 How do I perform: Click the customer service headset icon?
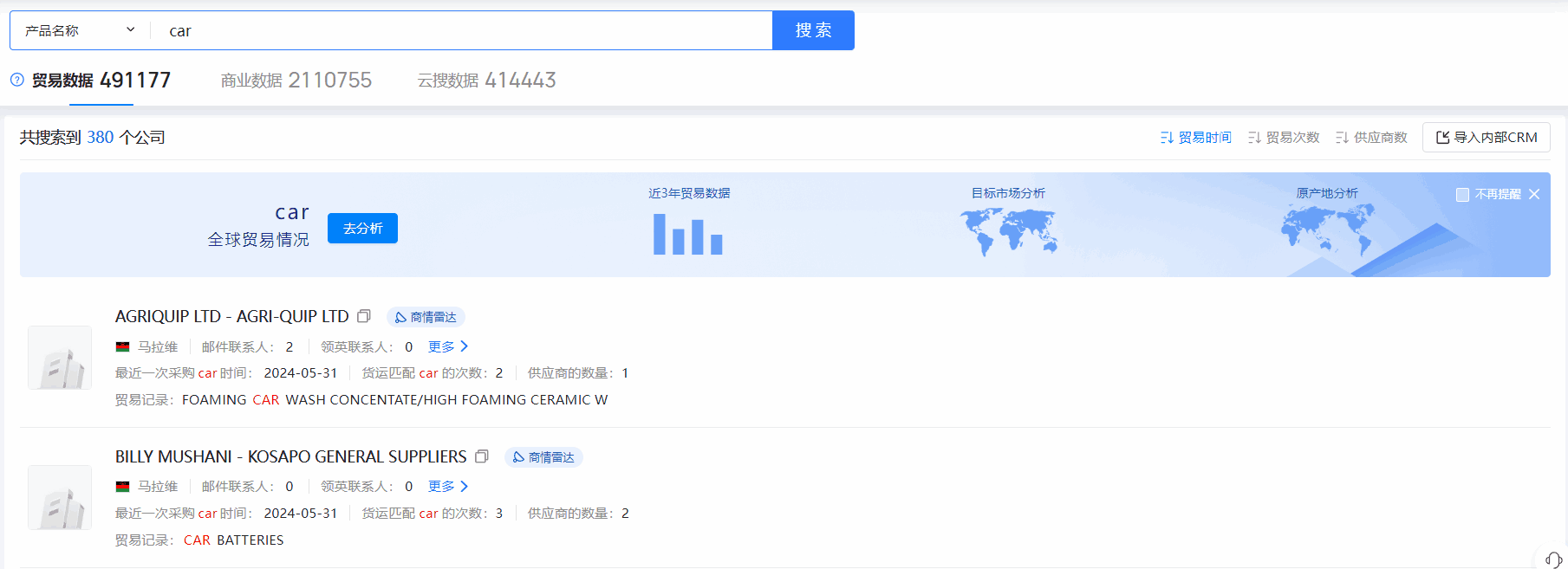[x=1553, y=559]
